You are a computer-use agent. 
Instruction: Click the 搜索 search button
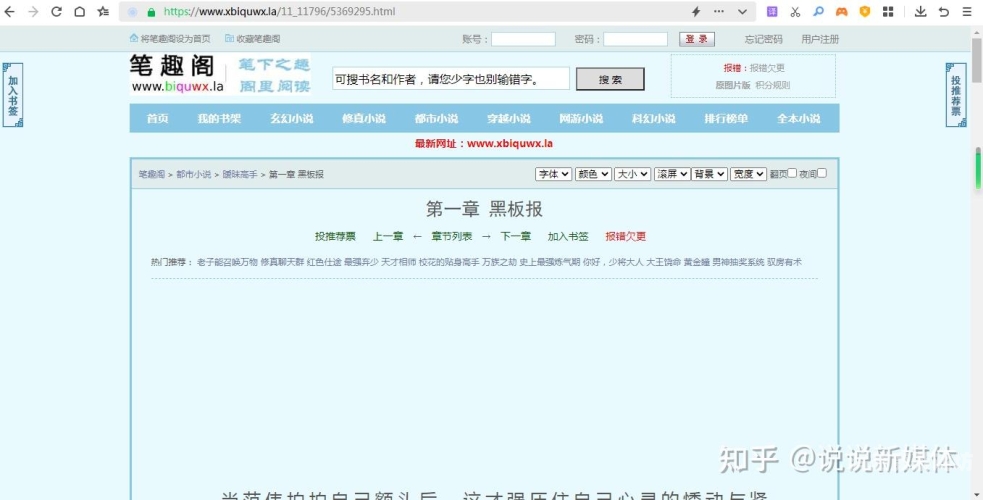point(610,79)
